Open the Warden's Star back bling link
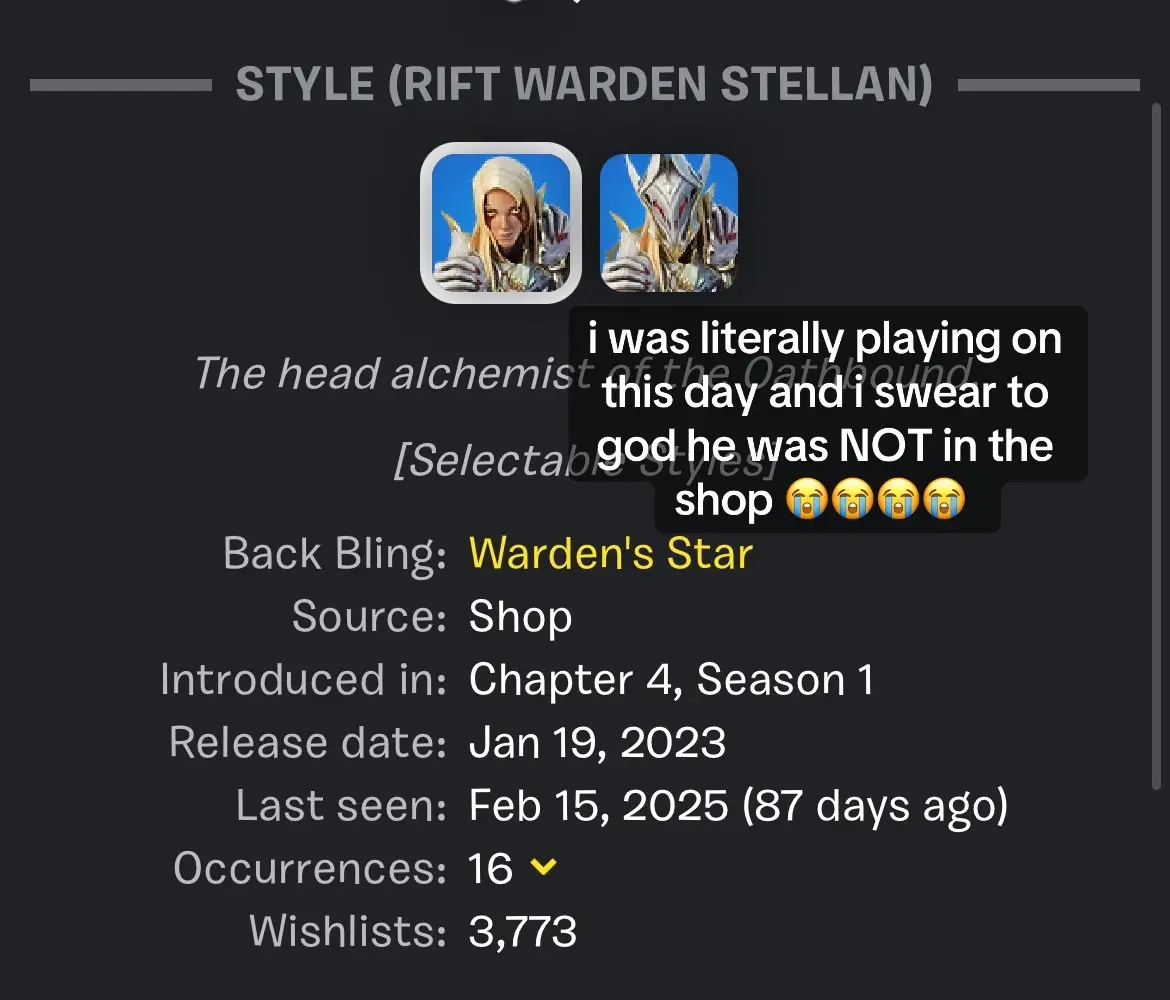 pyautogui.click(x=610, y=554)
